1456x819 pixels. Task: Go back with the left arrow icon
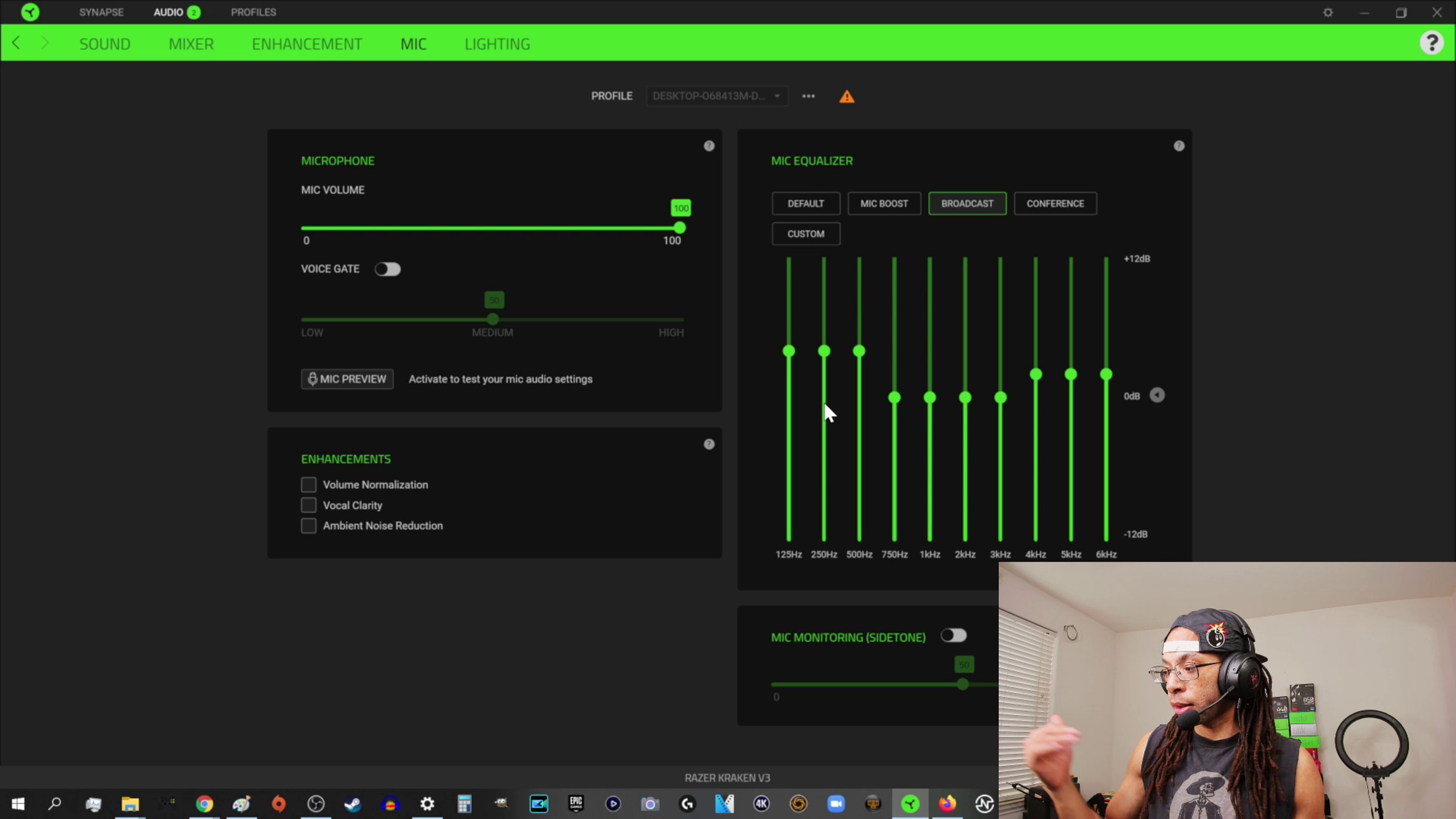tap(16, 43)
